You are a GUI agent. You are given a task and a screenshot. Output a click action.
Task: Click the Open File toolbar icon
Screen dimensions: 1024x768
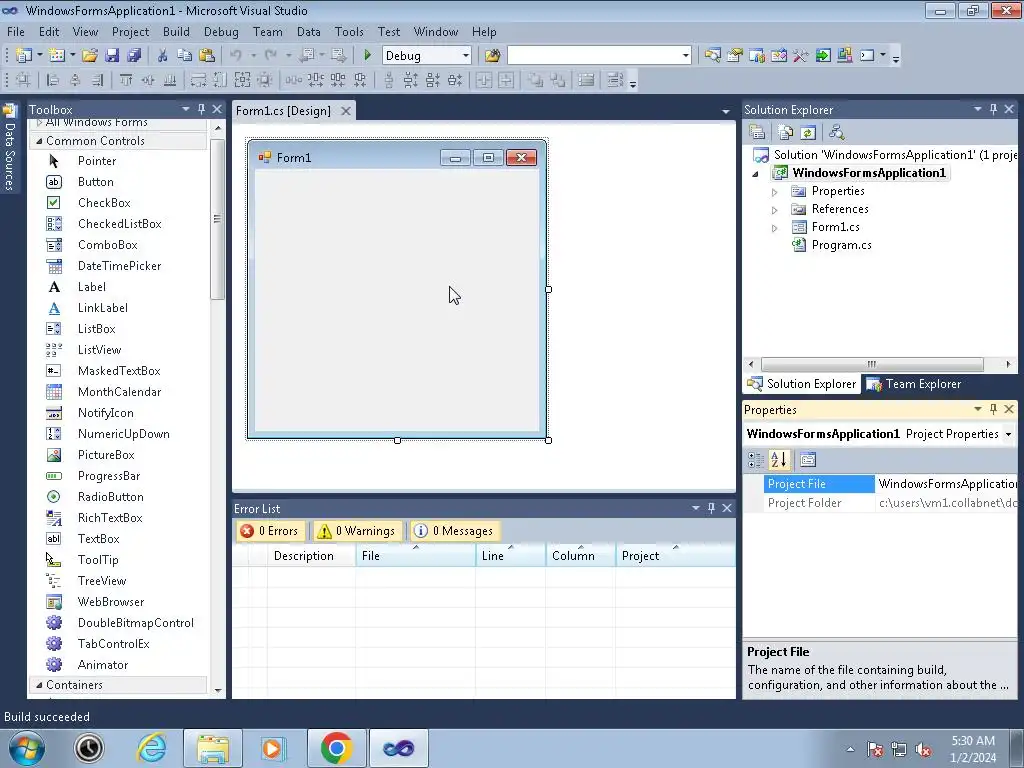point(89,56)
